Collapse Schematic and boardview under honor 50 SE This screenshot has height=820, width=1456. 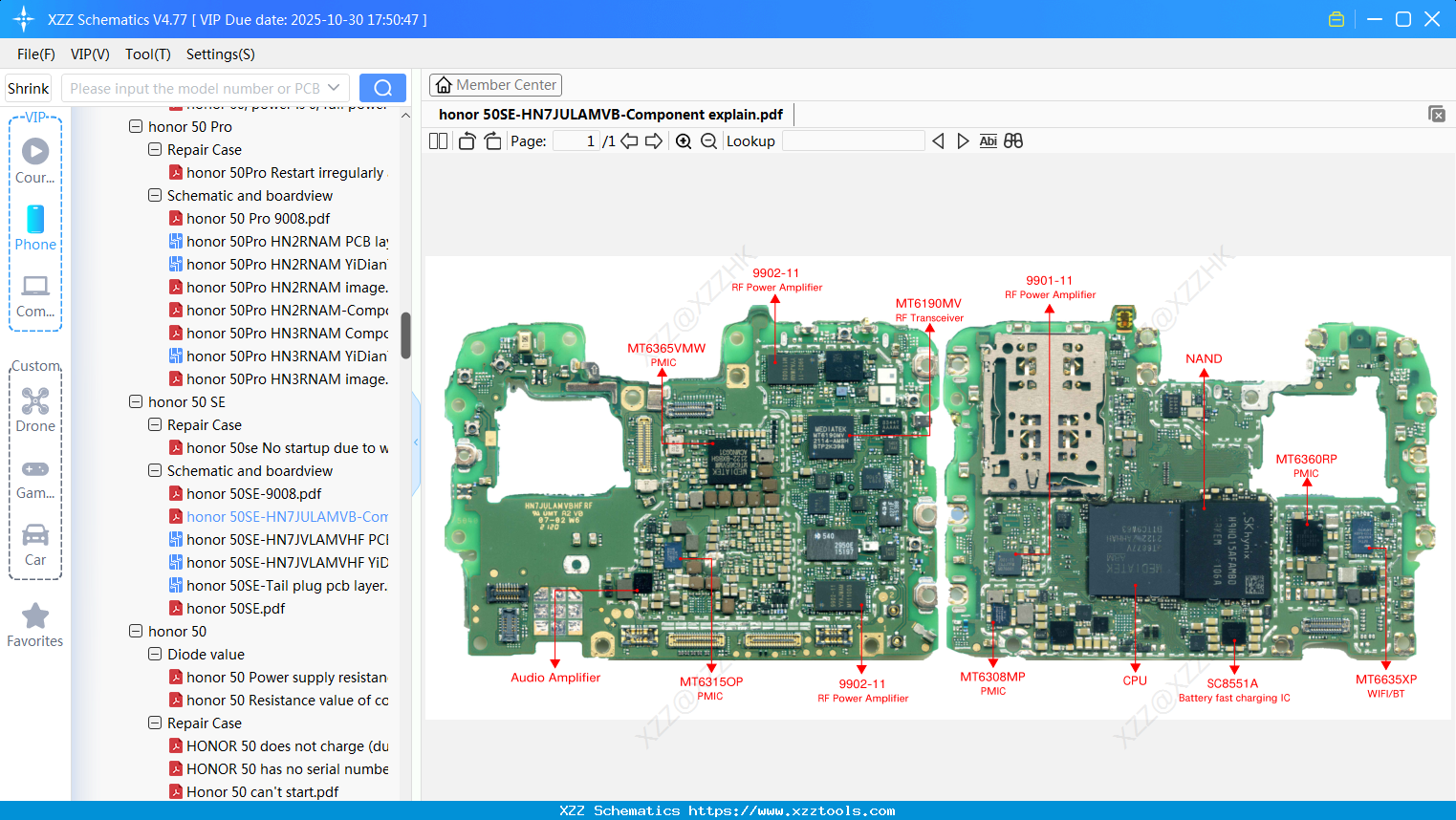coord(155,470)
